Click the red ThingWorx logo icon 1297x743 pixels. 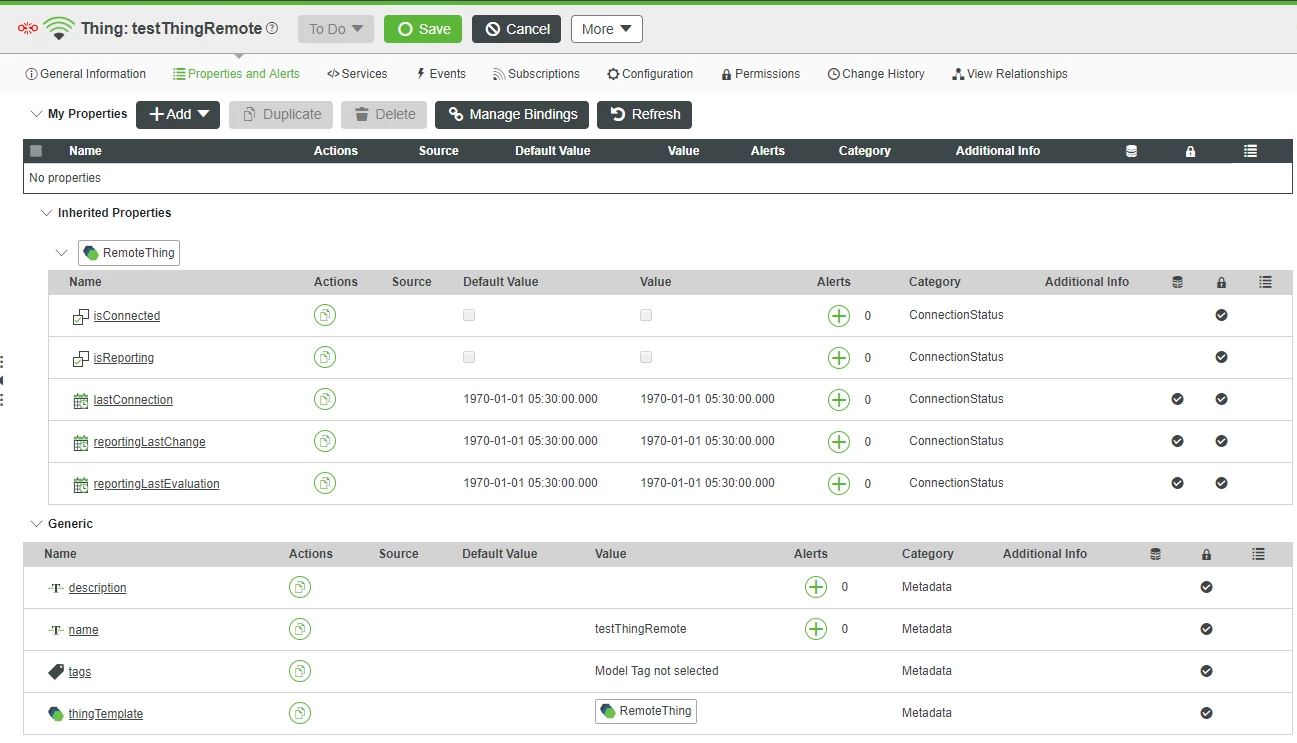(28, 28)
